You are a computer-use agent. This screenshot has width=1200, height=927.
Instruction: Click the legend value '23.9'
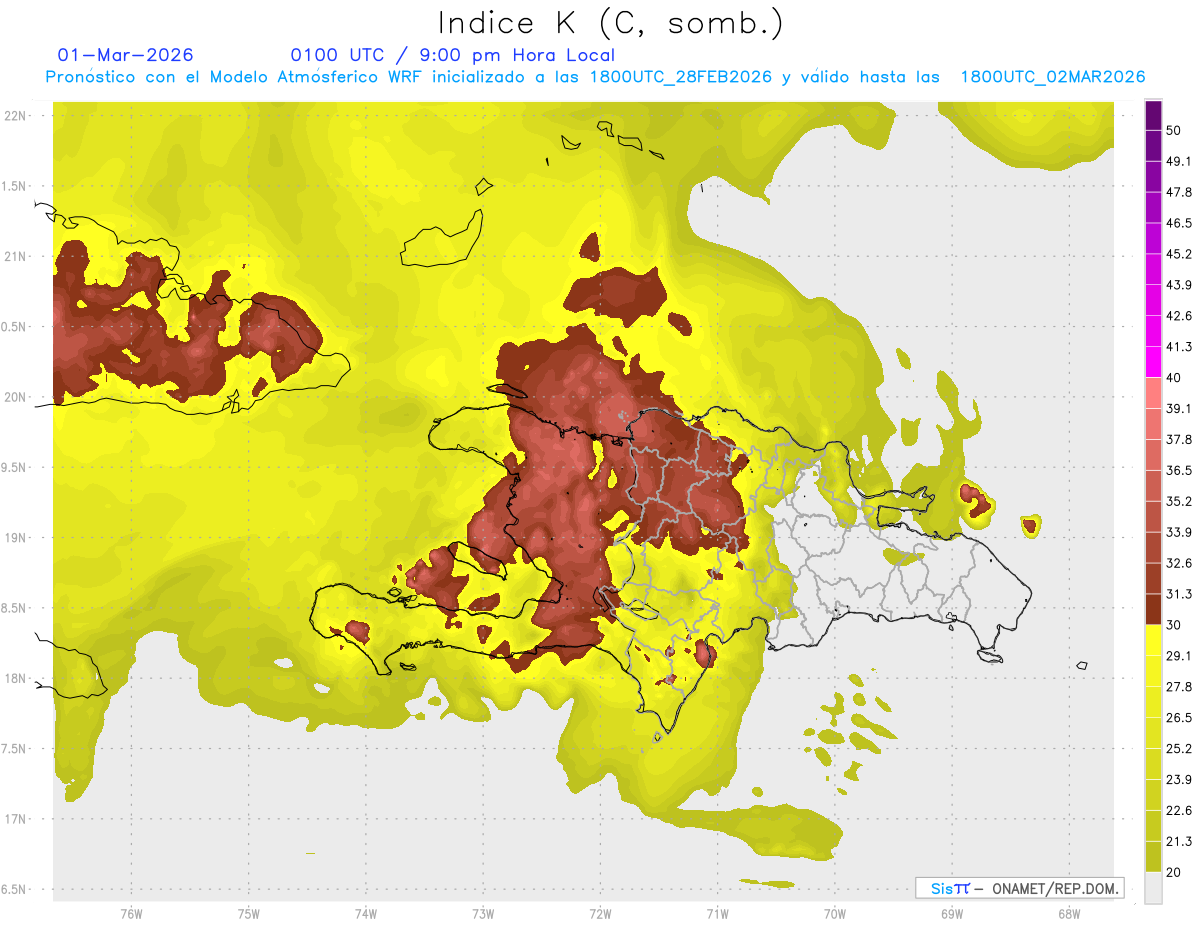[1179, 780]
